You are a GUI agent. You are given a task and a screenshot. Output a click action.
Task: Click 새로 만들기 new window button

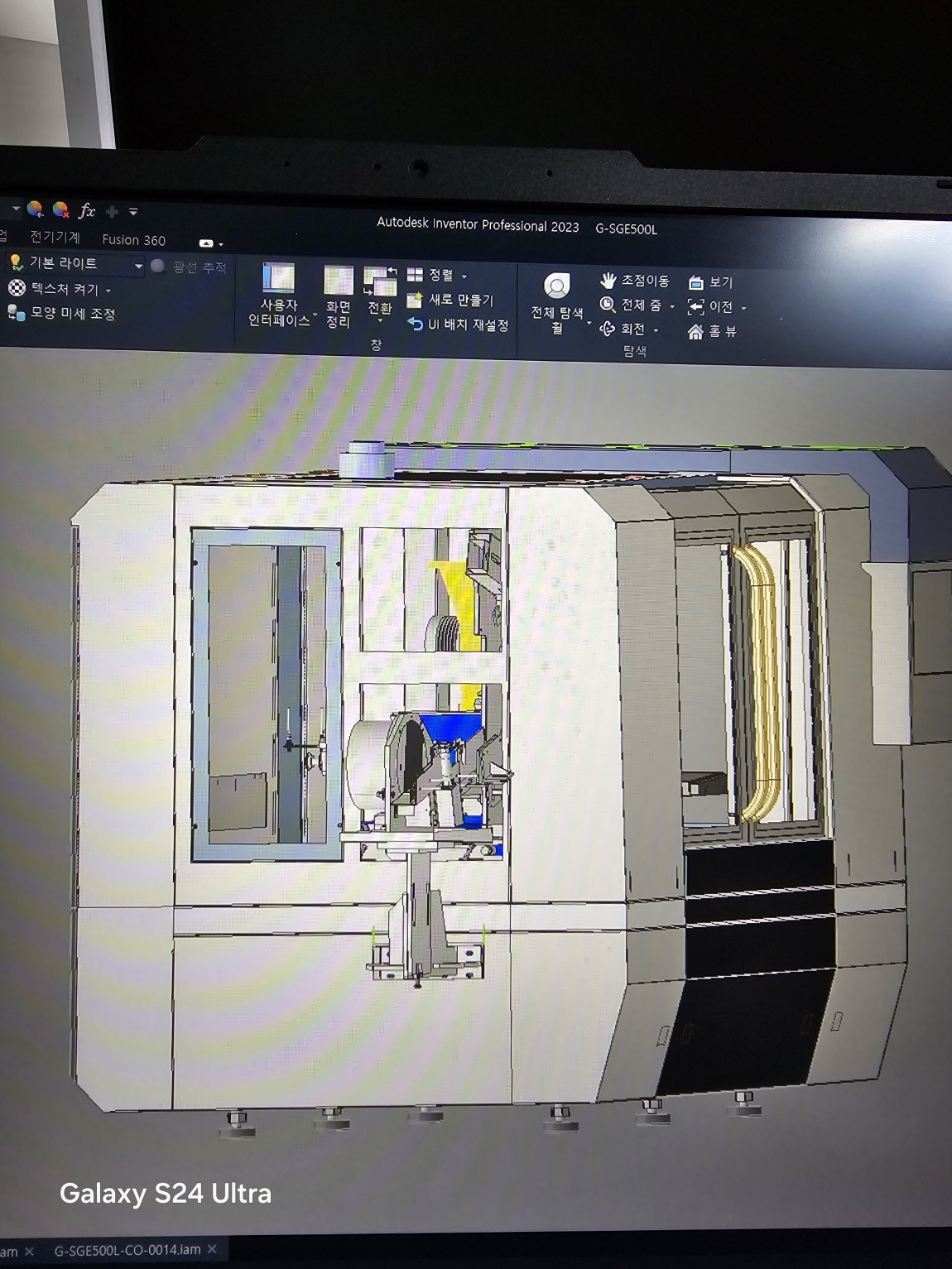click(x=451, y=300)
